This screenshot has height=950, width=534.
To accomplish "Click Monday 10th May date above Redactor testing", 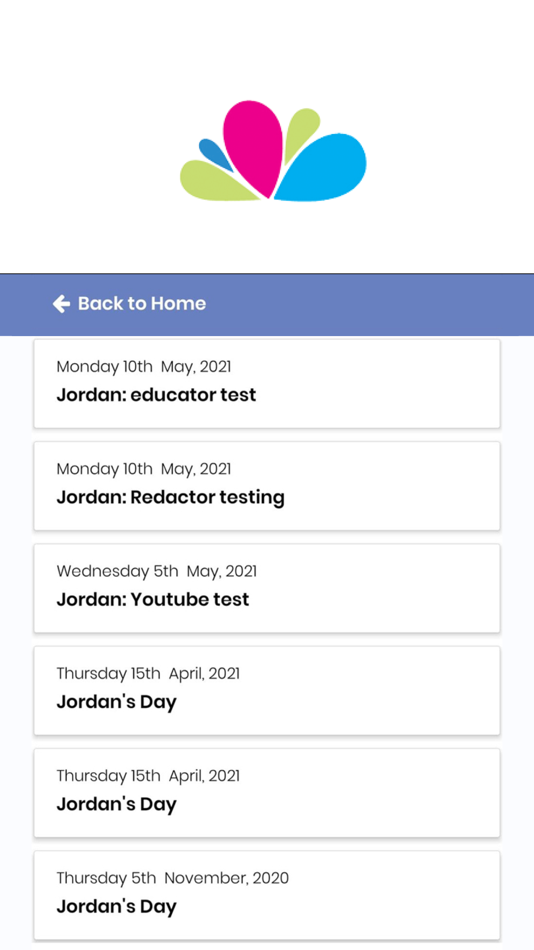I will 144,469.
